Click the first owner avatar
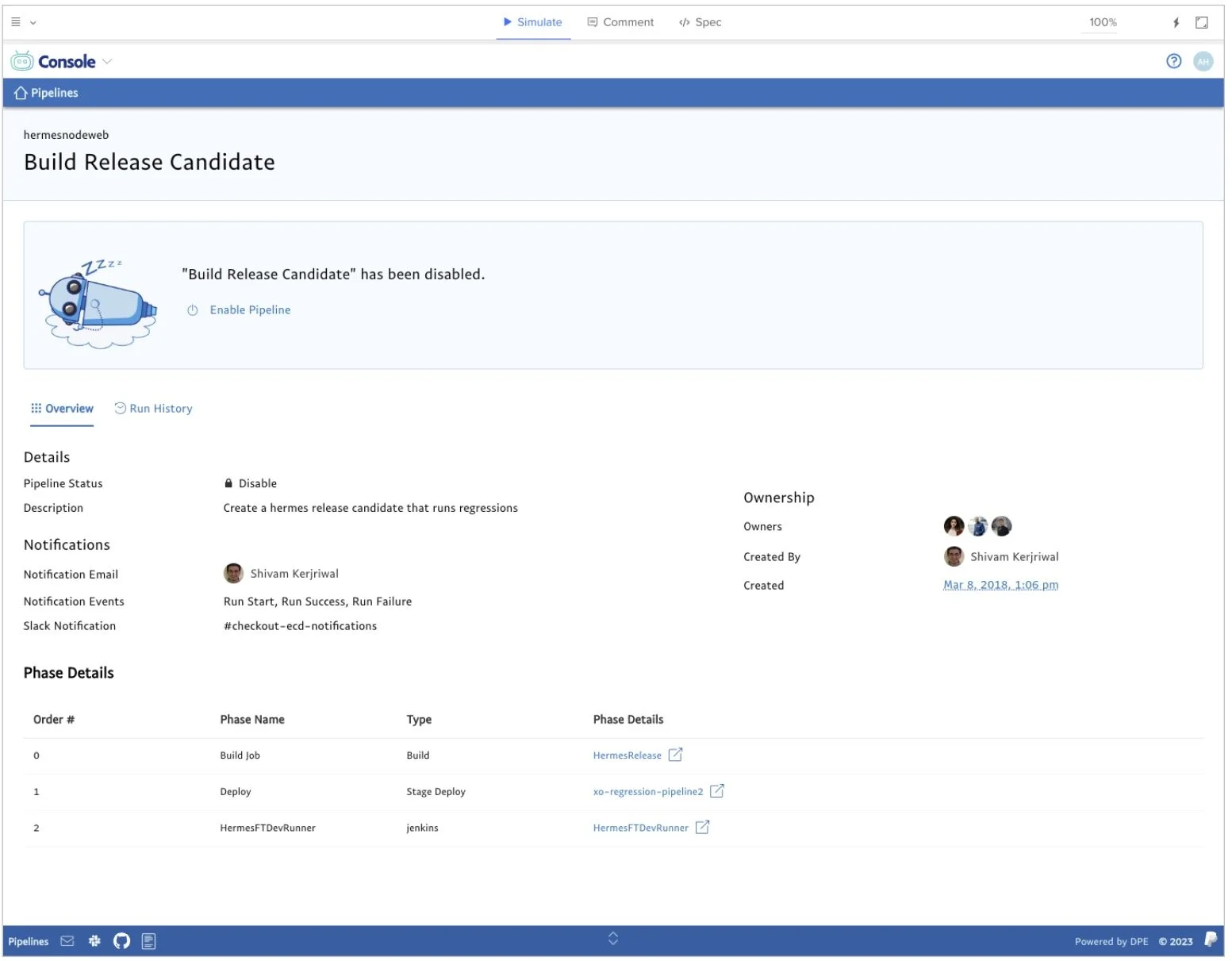 (954, 525)
